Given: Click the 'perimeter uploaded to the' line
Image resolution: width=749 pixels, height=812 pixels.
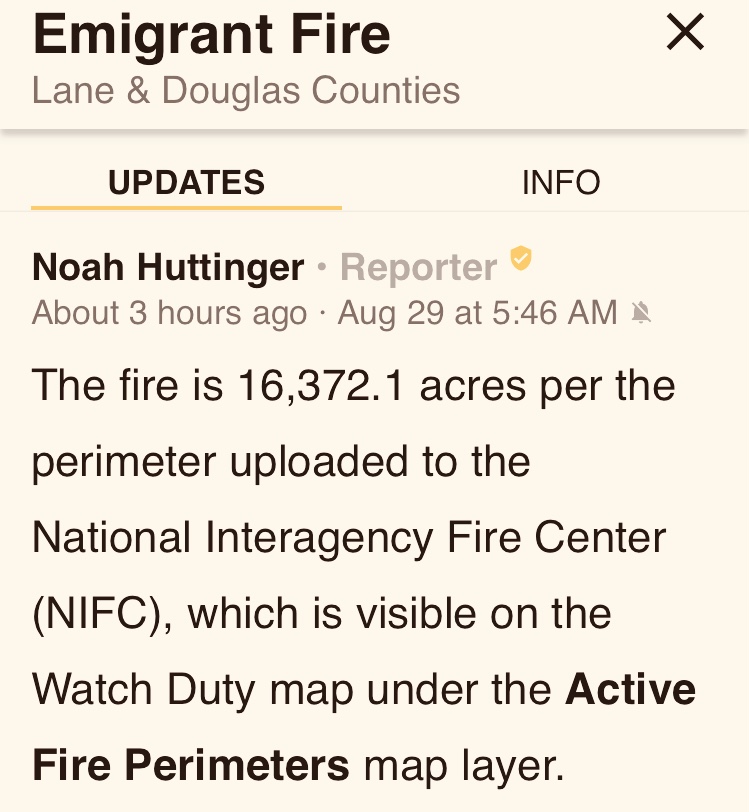Looking at the screenshot, I should [x=281, y=462].
